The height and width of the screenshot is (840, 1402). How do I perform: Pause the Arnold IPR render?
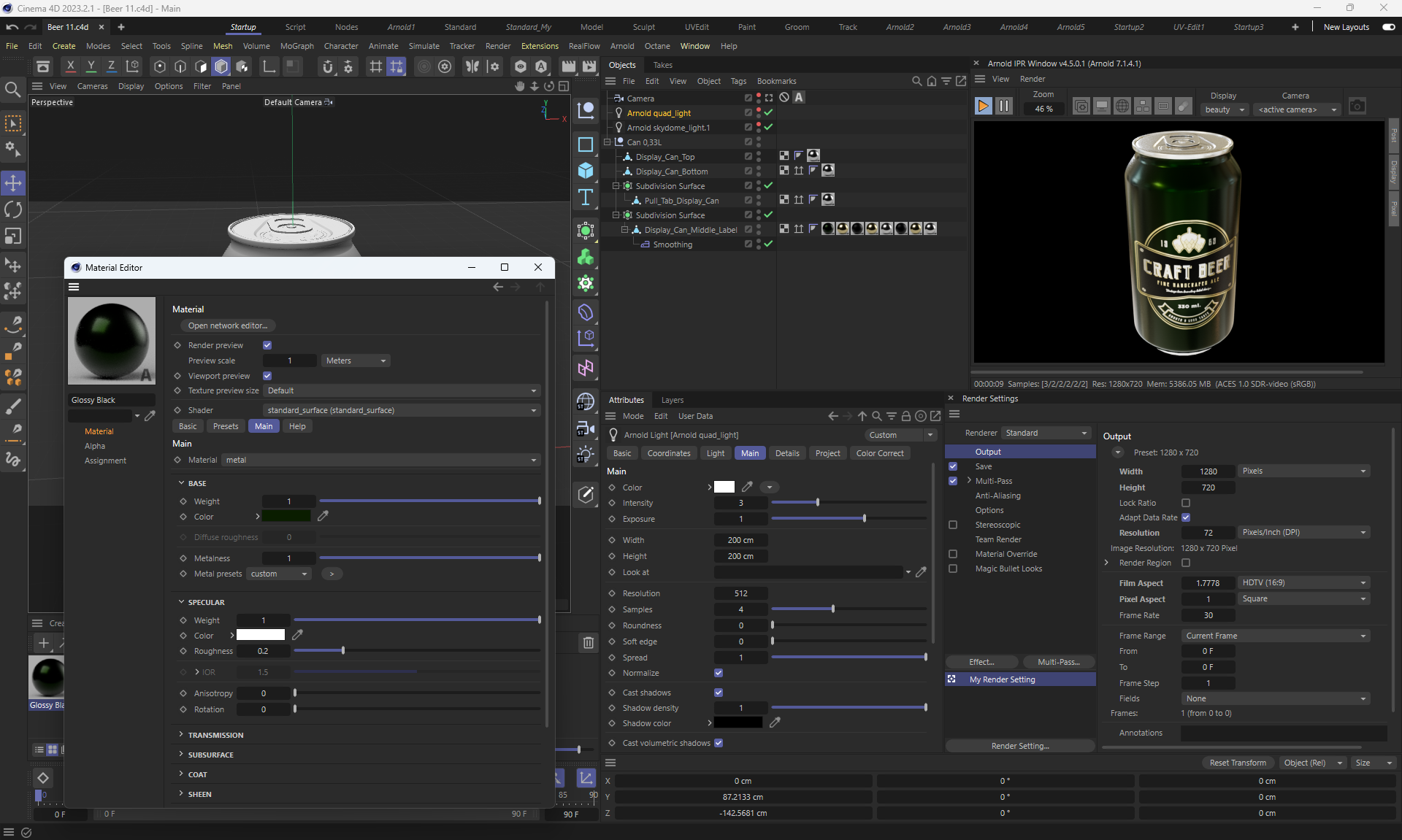click(1004, 107)
